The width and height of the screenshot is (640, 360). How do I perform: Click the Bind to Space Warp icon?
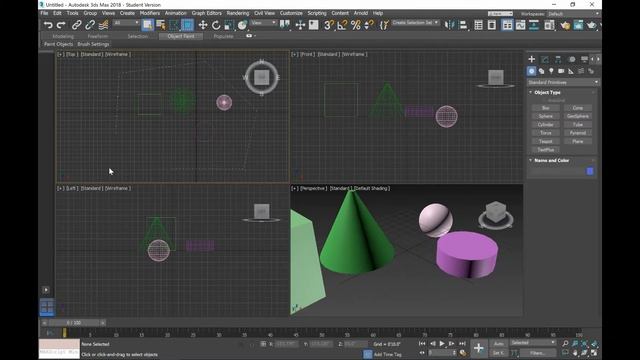[103, 25]
